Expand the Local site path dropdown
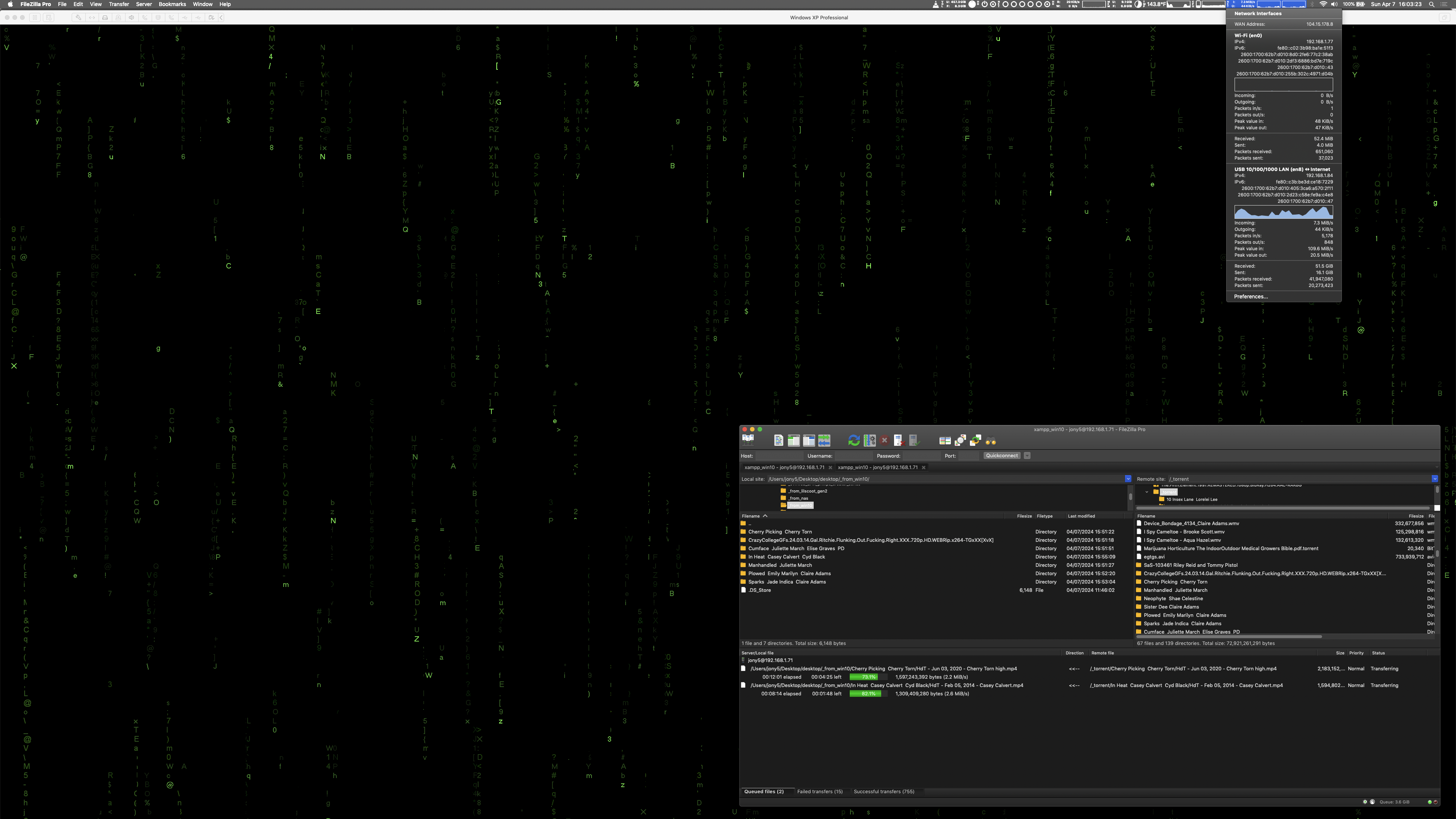Screen dimensions: 1456x819 (x=1128, y=479)
